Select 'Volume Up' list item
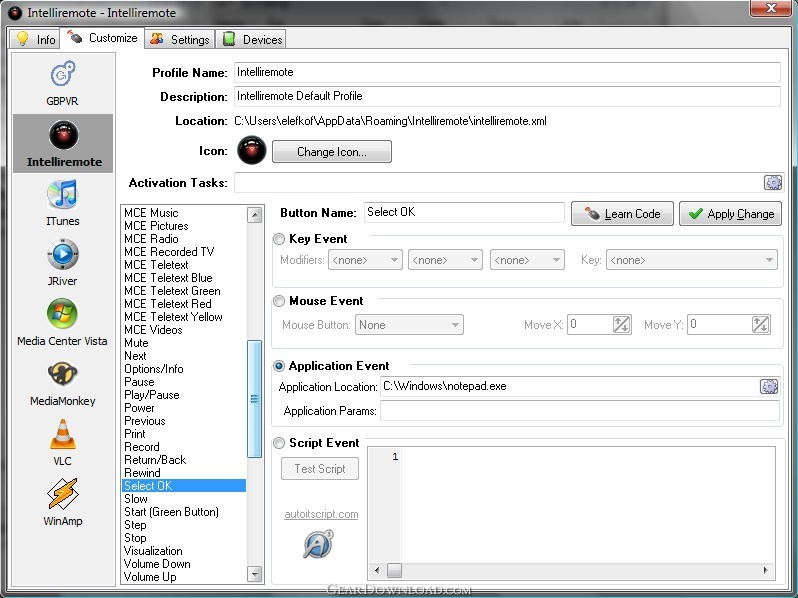 [150, 577]
